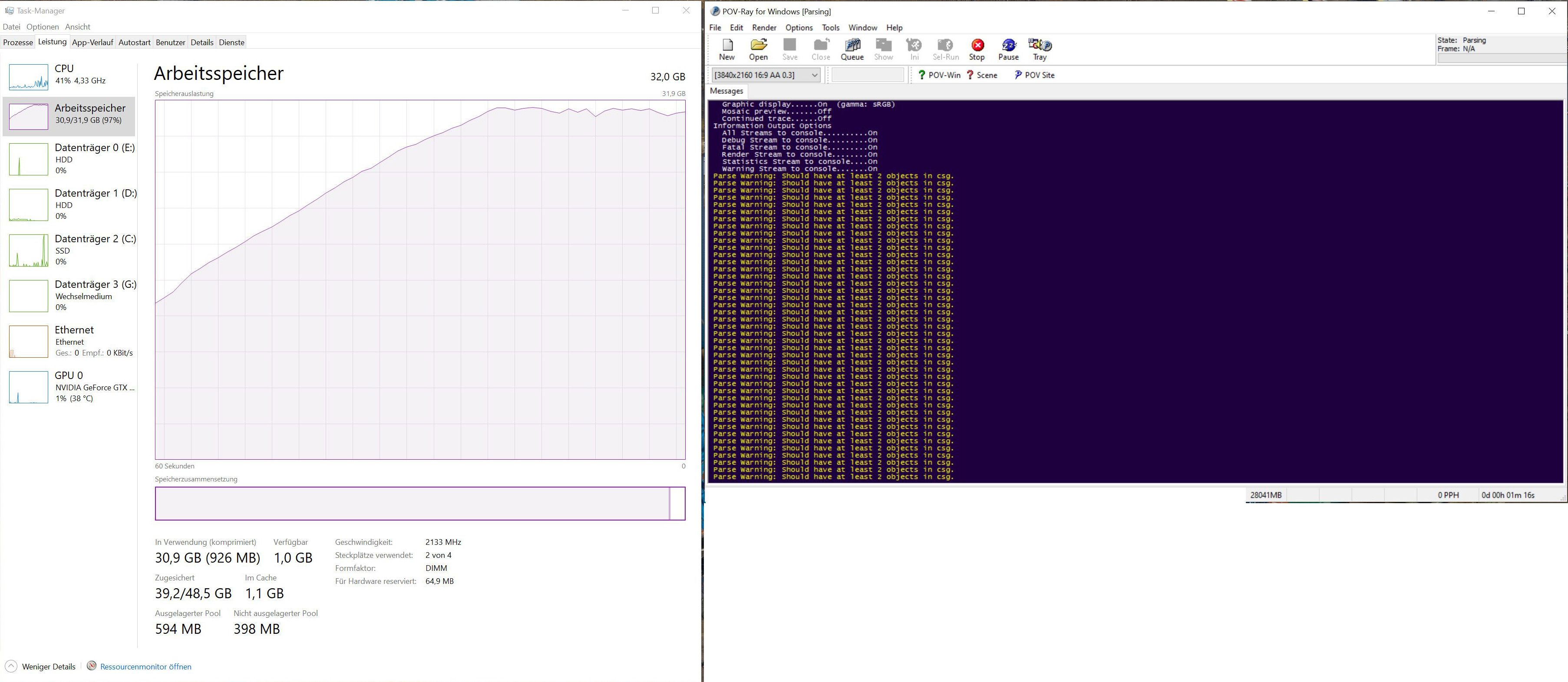
Task: Open the Render menu in POV-Ray
Action: [764, 27]
